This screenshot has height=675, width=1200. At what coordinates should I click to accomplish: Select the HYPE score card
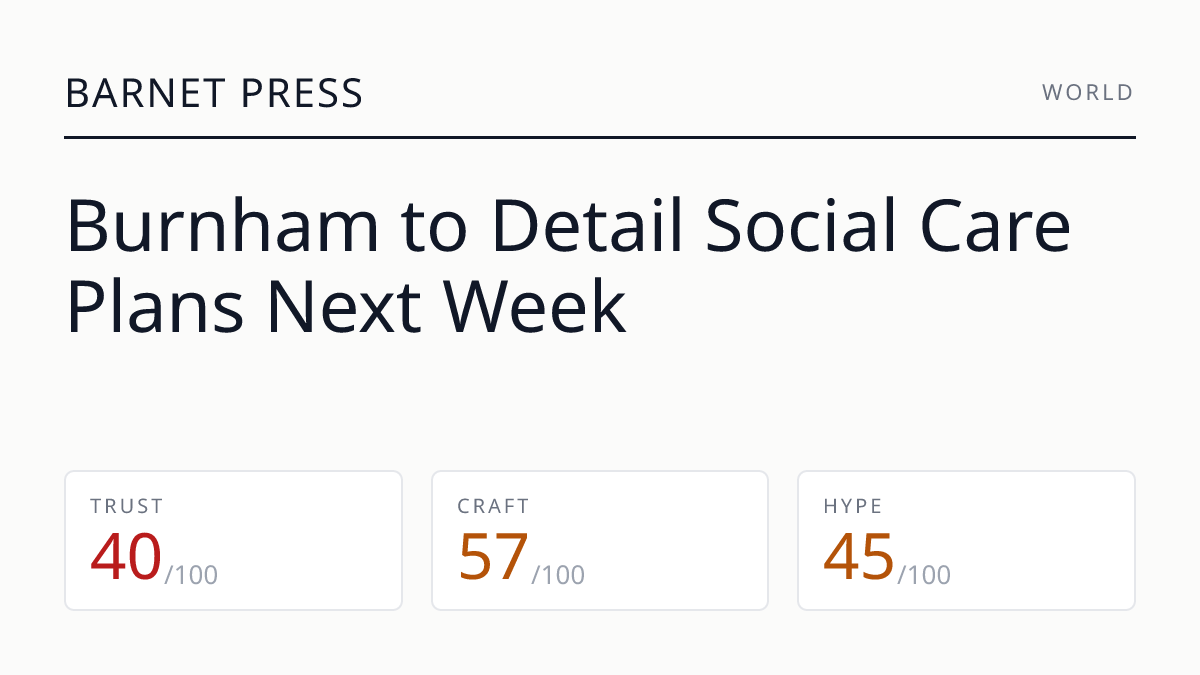tap(966, 540)
